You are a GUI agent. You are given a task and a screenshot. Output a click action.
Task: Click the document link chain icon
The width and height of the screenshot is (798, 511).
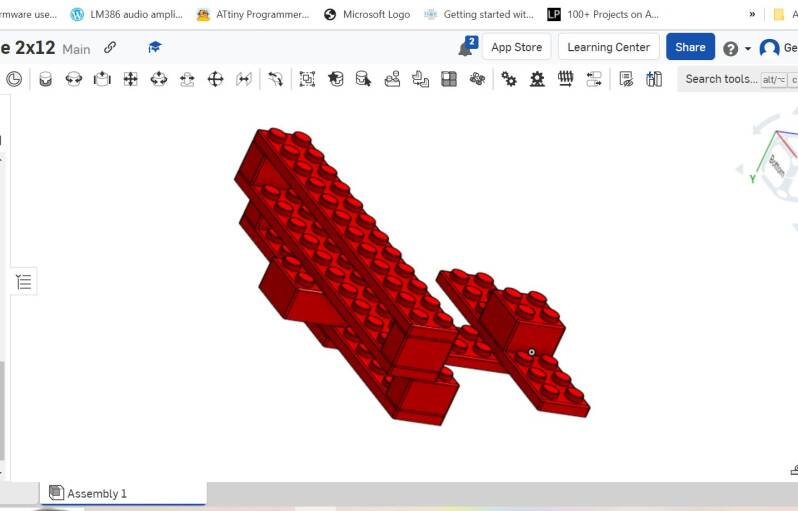110,47
